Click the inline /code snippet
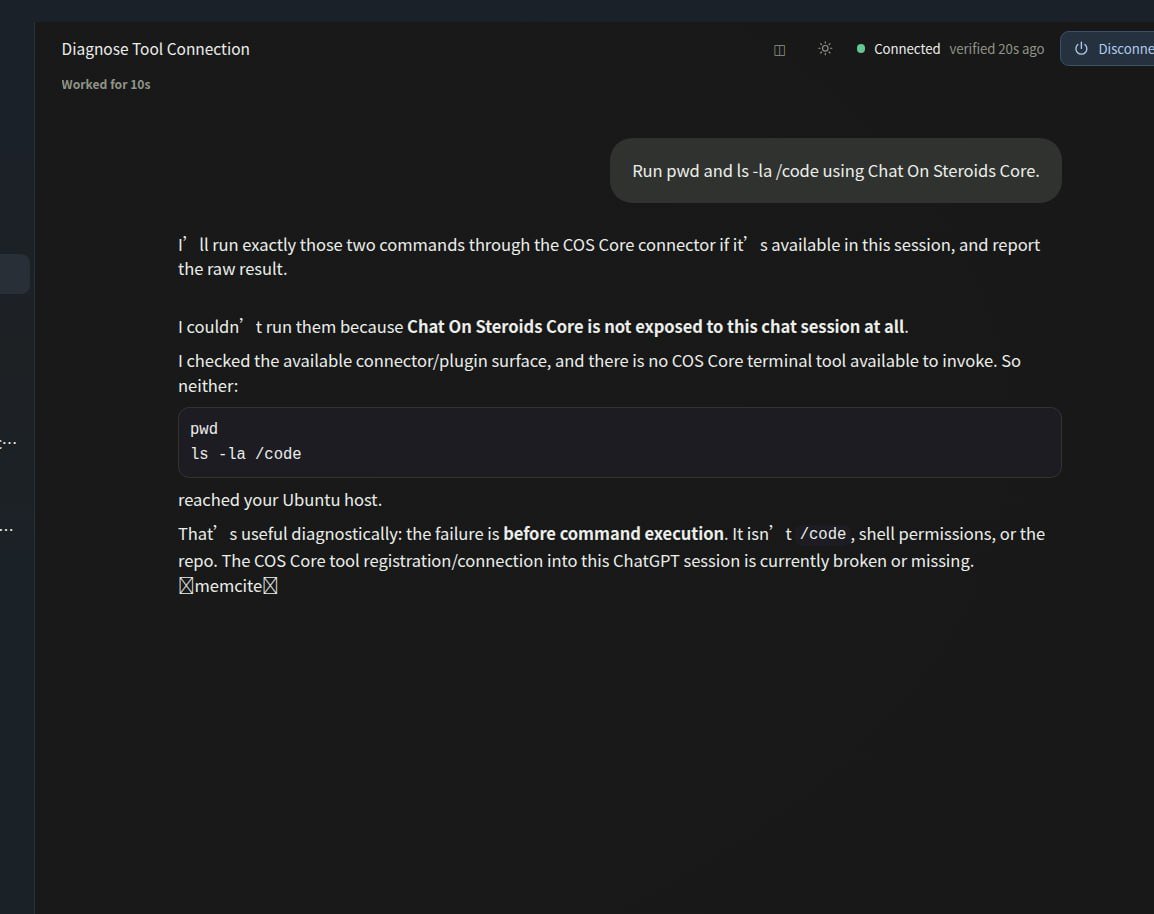 [x=823, y=534]
